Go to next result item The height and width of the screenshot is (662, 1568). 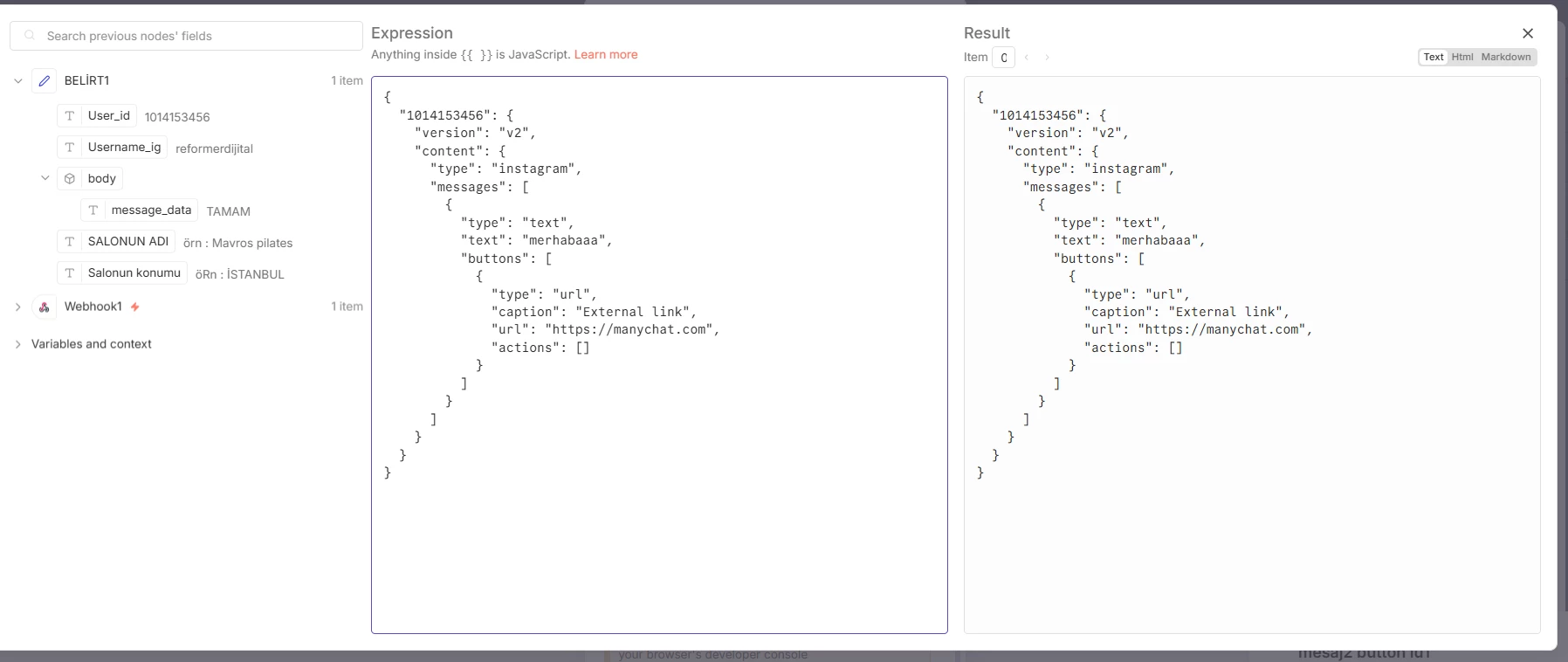1047,58
